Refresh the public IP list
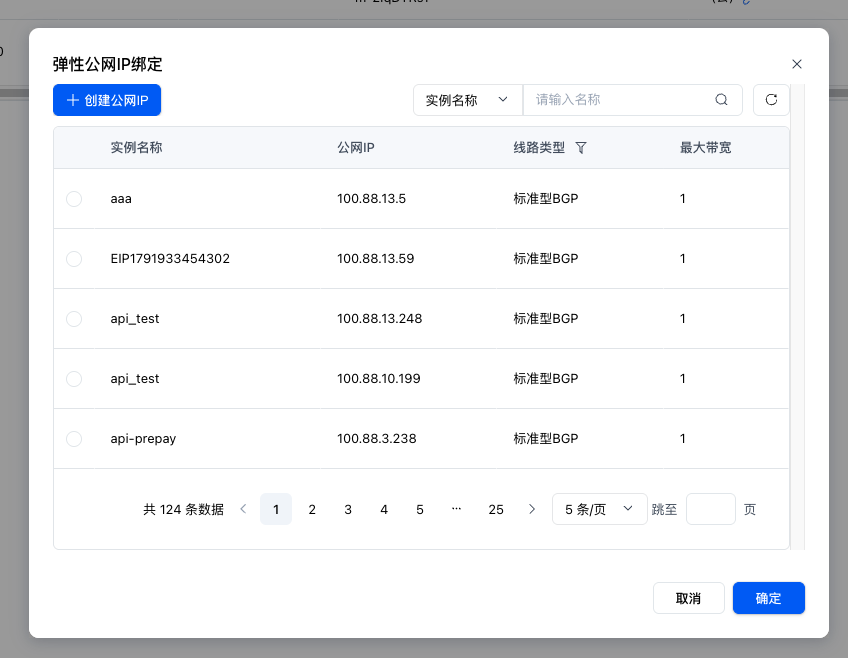The height and width of the screenshot is (658, 848). point(771,99)
